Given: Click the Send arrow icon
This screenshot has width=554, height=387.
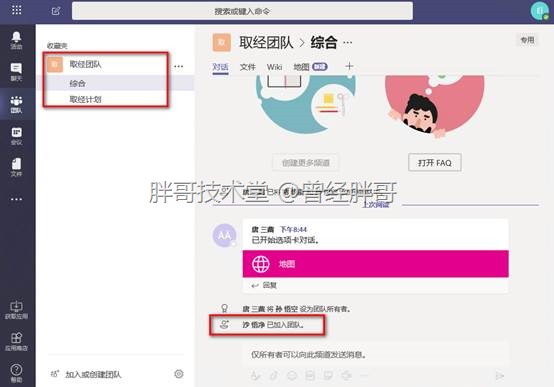Looking at the screenshot, I should point(500,376).
